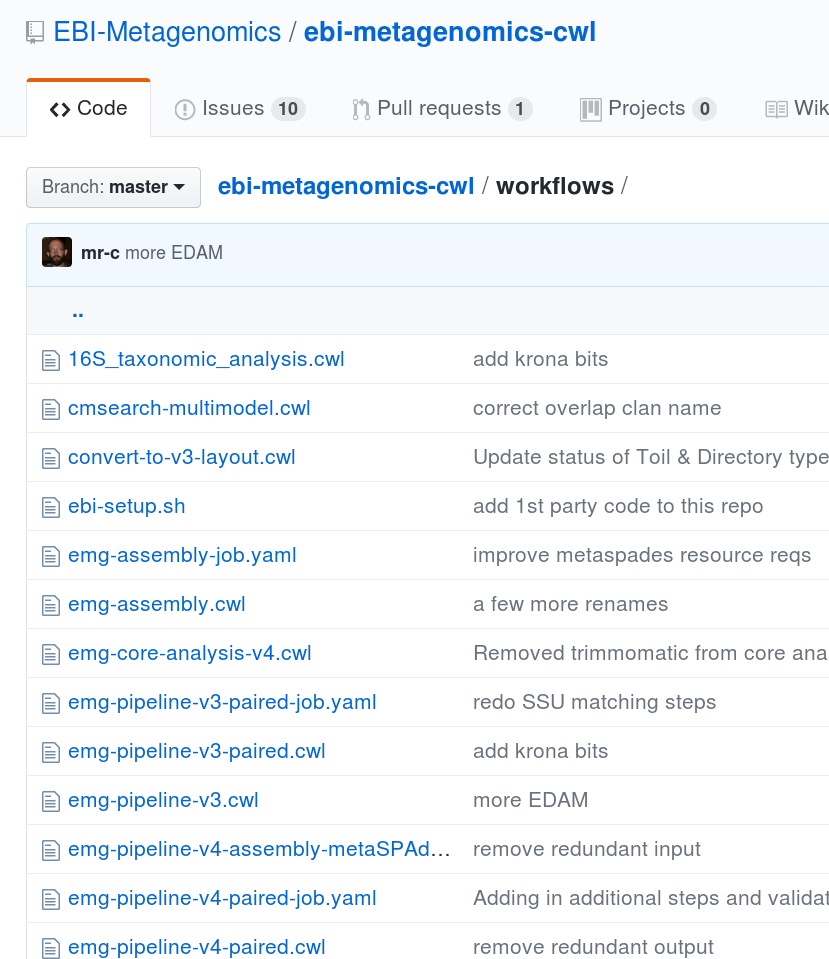829x959 pixels.
Task: Open the latest commit message more EDAM in header
Action: coord(174,253)
